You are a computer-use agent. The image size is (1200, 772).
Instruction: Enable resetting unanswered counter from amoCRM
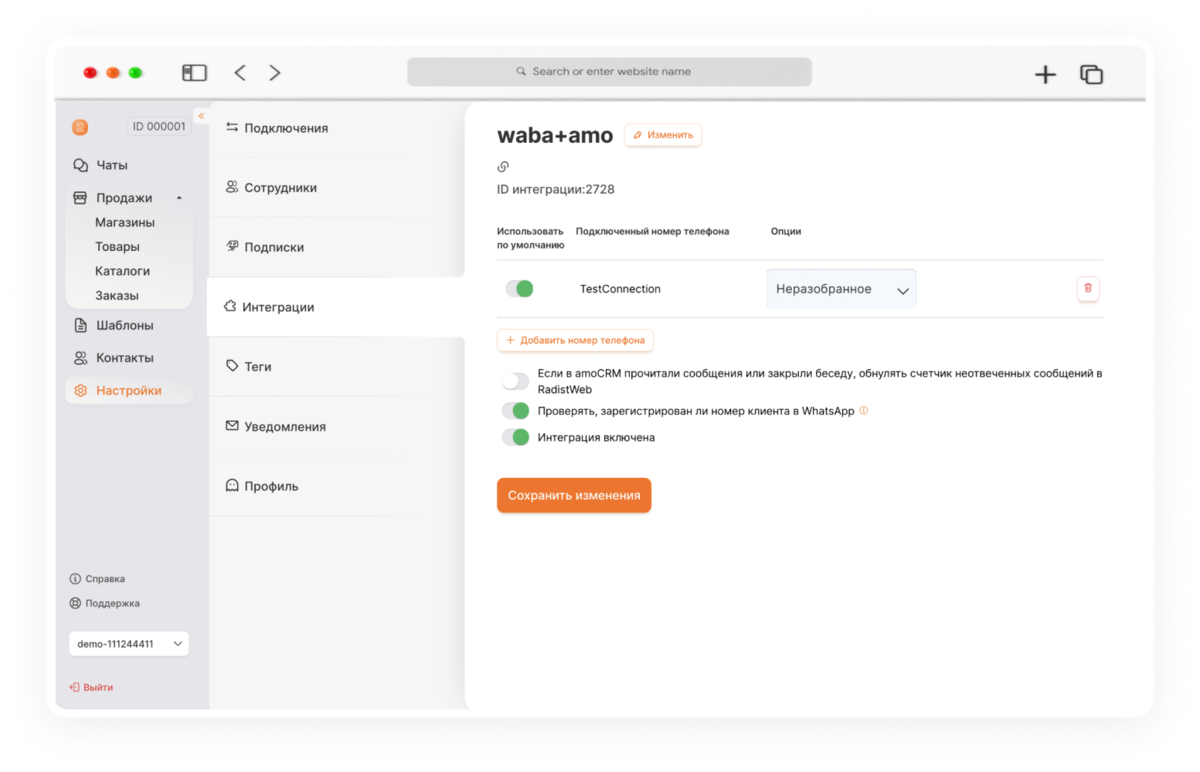(515, 381)
